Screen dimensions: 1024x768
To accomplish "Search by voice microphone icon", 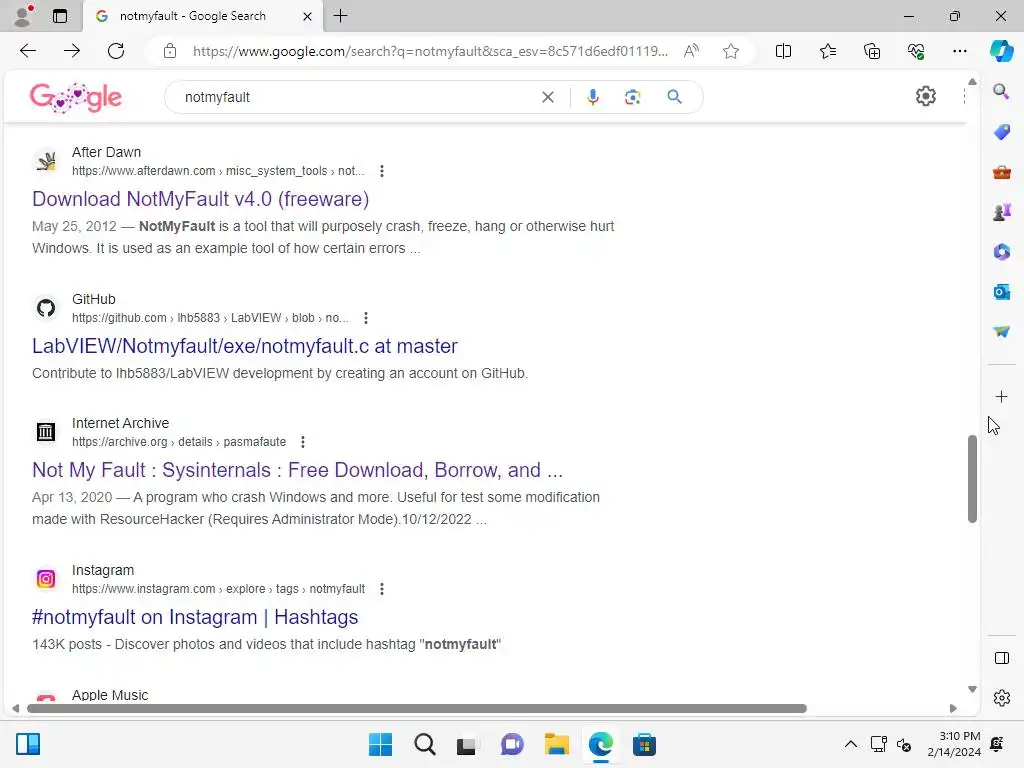I will pyautogui.click(x=592, y=97).
